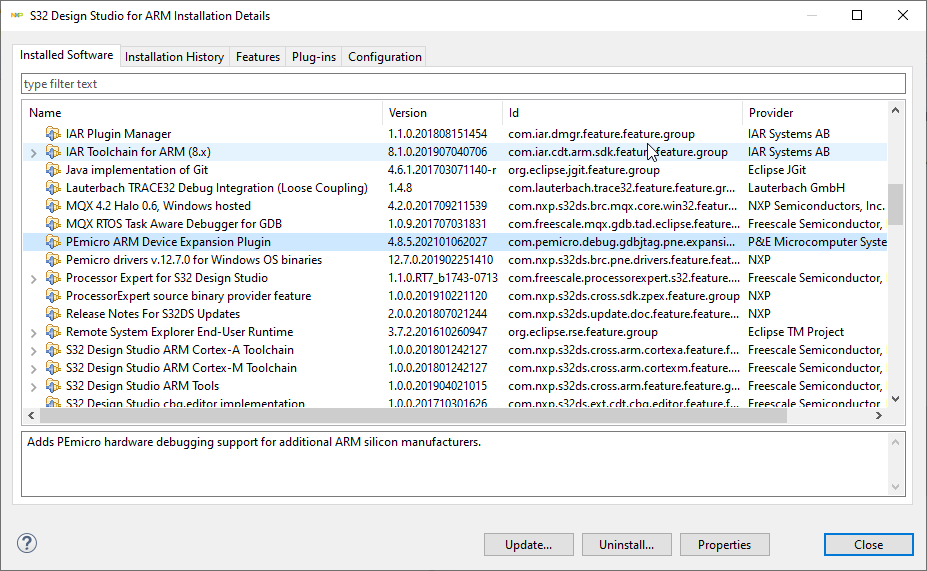
Task: Click the Properties button
Action: point(724,545)
